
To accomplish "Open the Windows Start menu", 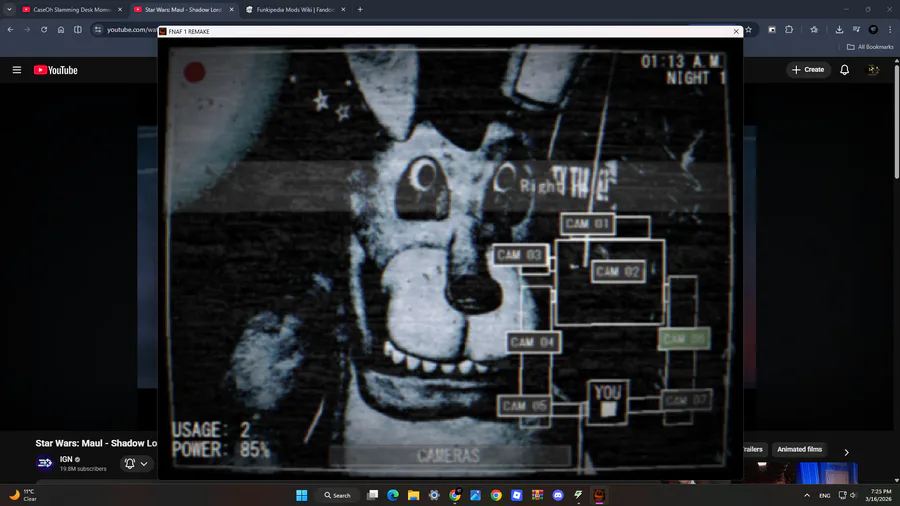I will coord(301,495).
